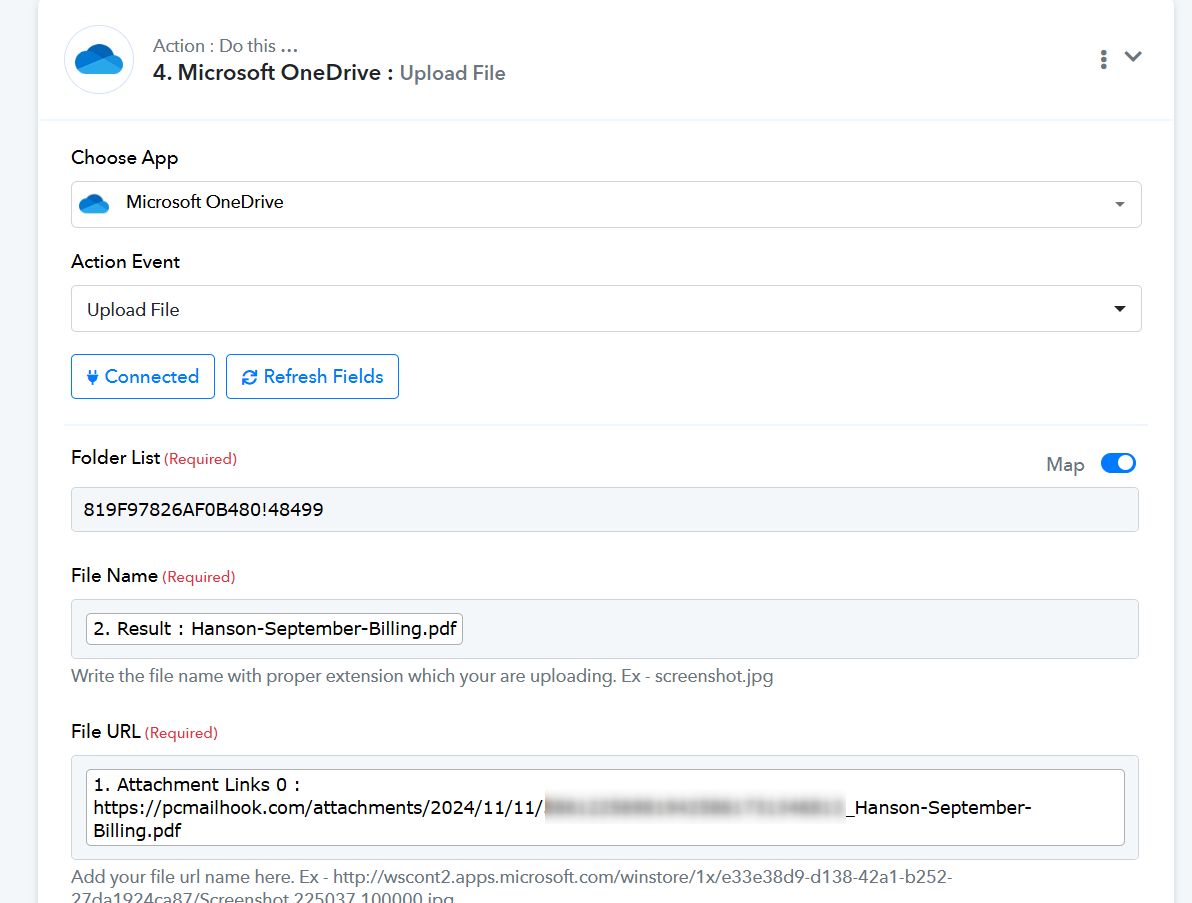The width and height of the screenshot is (1192, 903).
Task: Open the Choose App dropdown
Action: [x=606, y=204]
